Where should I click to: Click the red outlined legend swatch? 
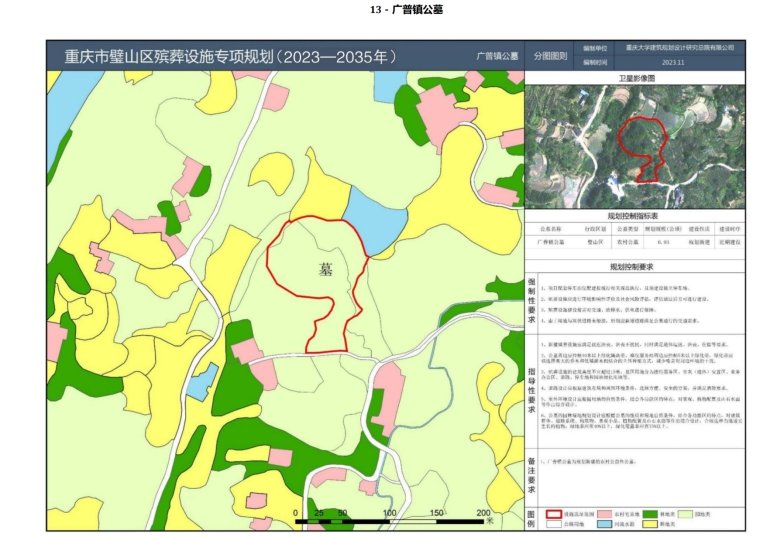pyautogui.click(x=554, y=514)
